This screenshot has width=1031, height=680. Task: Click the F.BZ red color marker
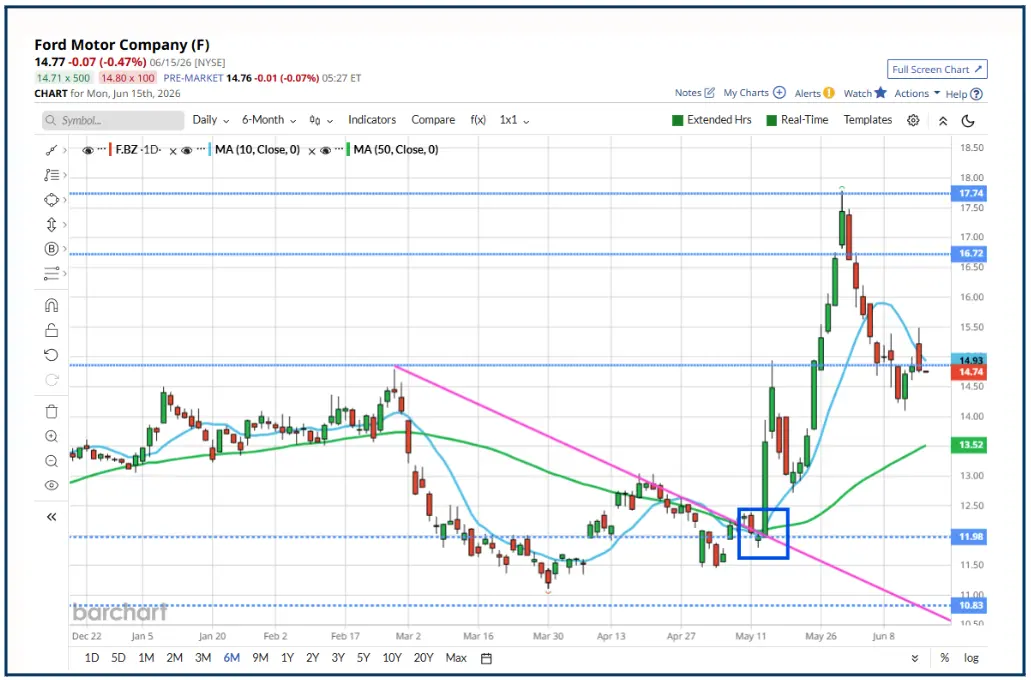[110, 150]
